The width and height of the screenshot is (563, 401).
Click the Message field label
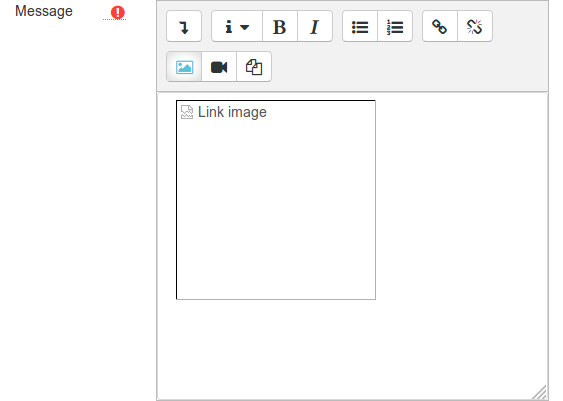[44, 11]
